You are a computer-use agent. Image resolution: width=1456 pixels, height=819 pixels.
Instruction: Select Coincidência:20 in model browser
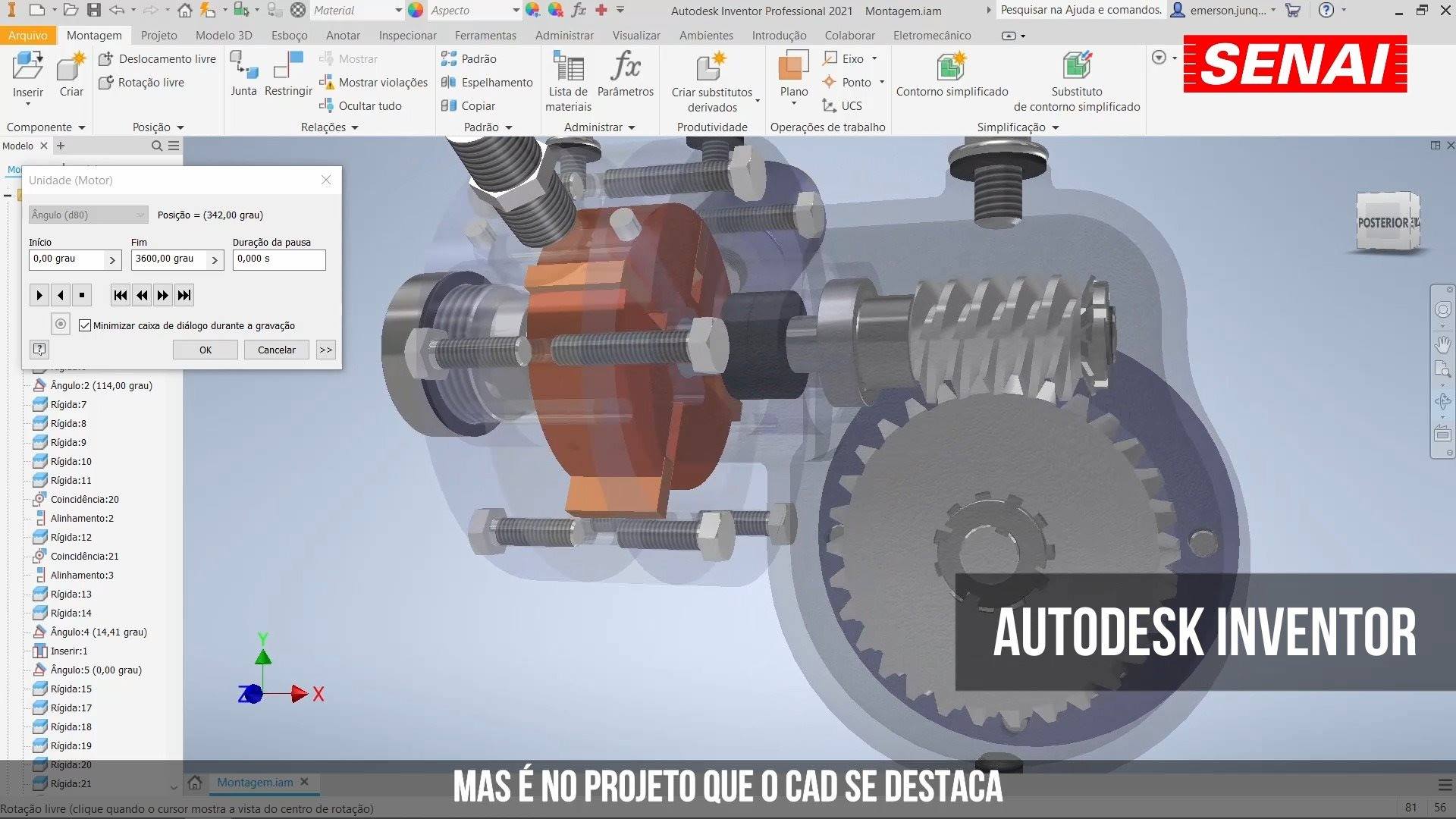[76, 499]
